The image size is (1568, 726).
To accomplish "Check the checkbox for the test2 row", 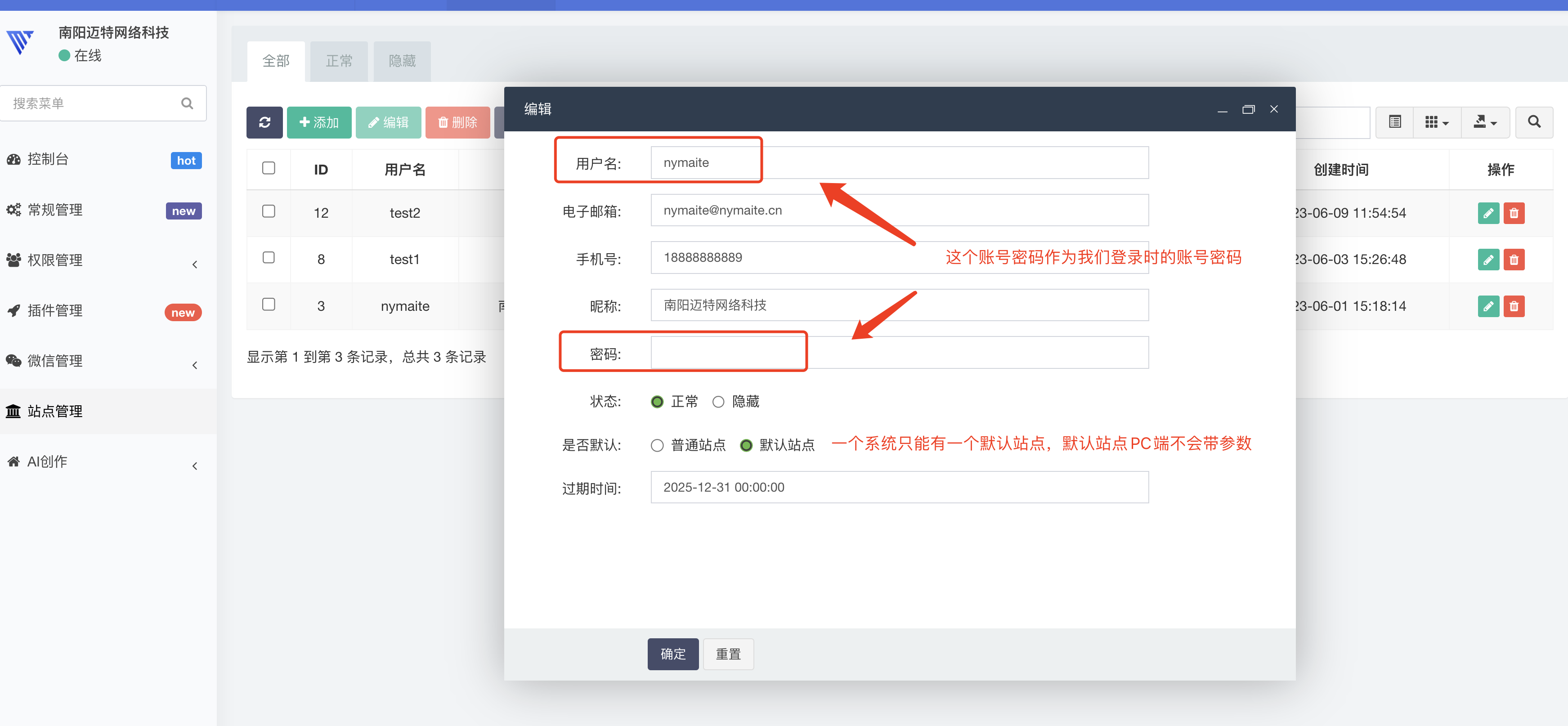I will [269, 212].
